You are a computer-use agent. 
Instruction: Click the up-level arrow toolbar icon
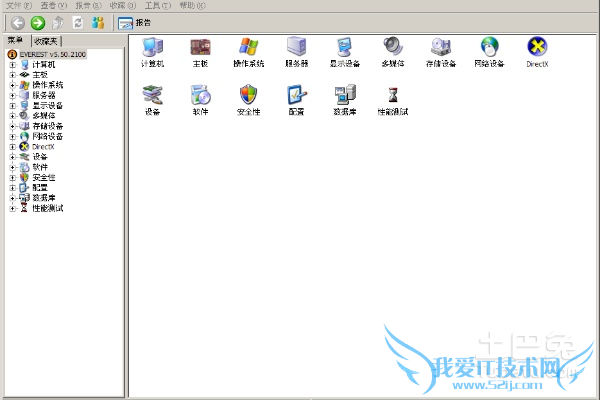[58, 23]
